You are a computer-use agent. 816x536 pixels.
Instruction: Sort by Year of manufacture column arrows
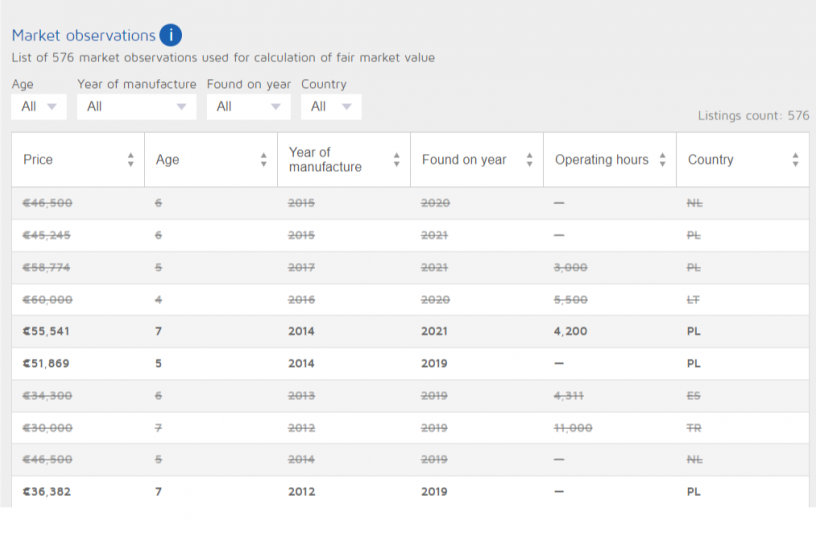coord(397,160)
